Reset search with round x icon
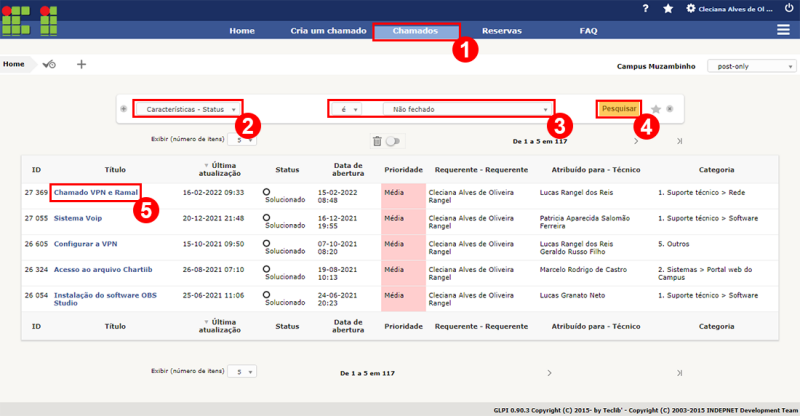800x416 pixels. pyautogui.click(x=670, y=109)
